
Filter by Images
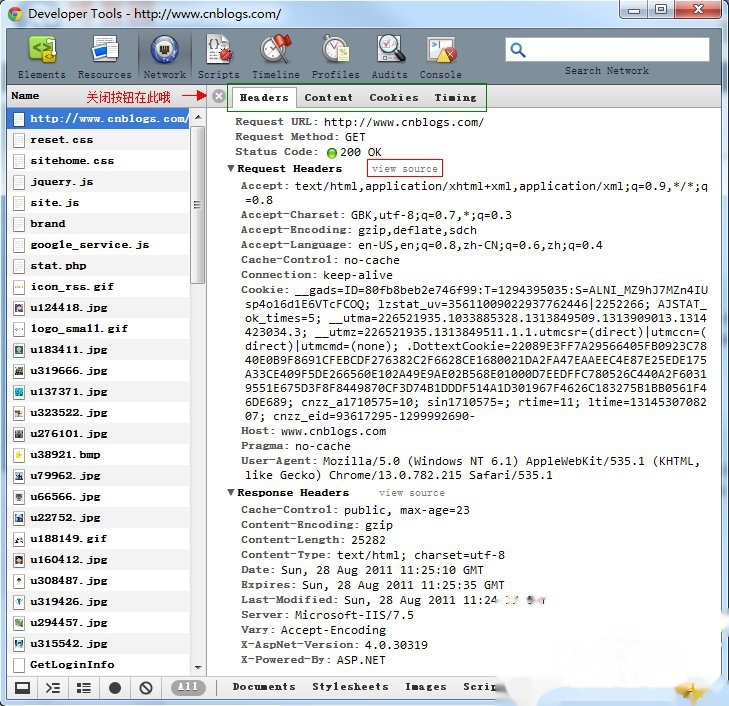(x=425, y=686)
